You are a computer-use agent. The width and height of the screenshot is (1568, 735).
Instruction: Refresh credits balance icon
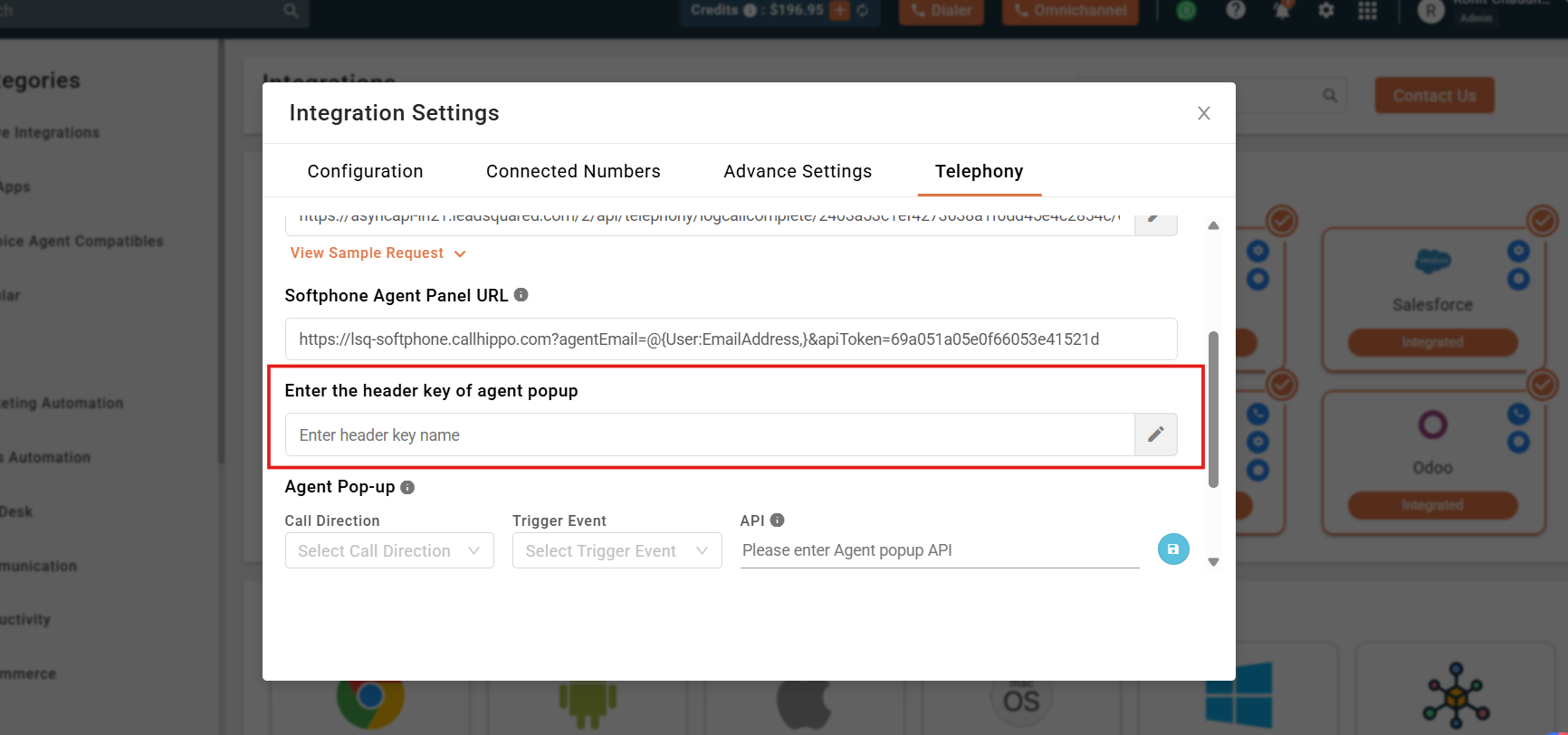(863, 11)
